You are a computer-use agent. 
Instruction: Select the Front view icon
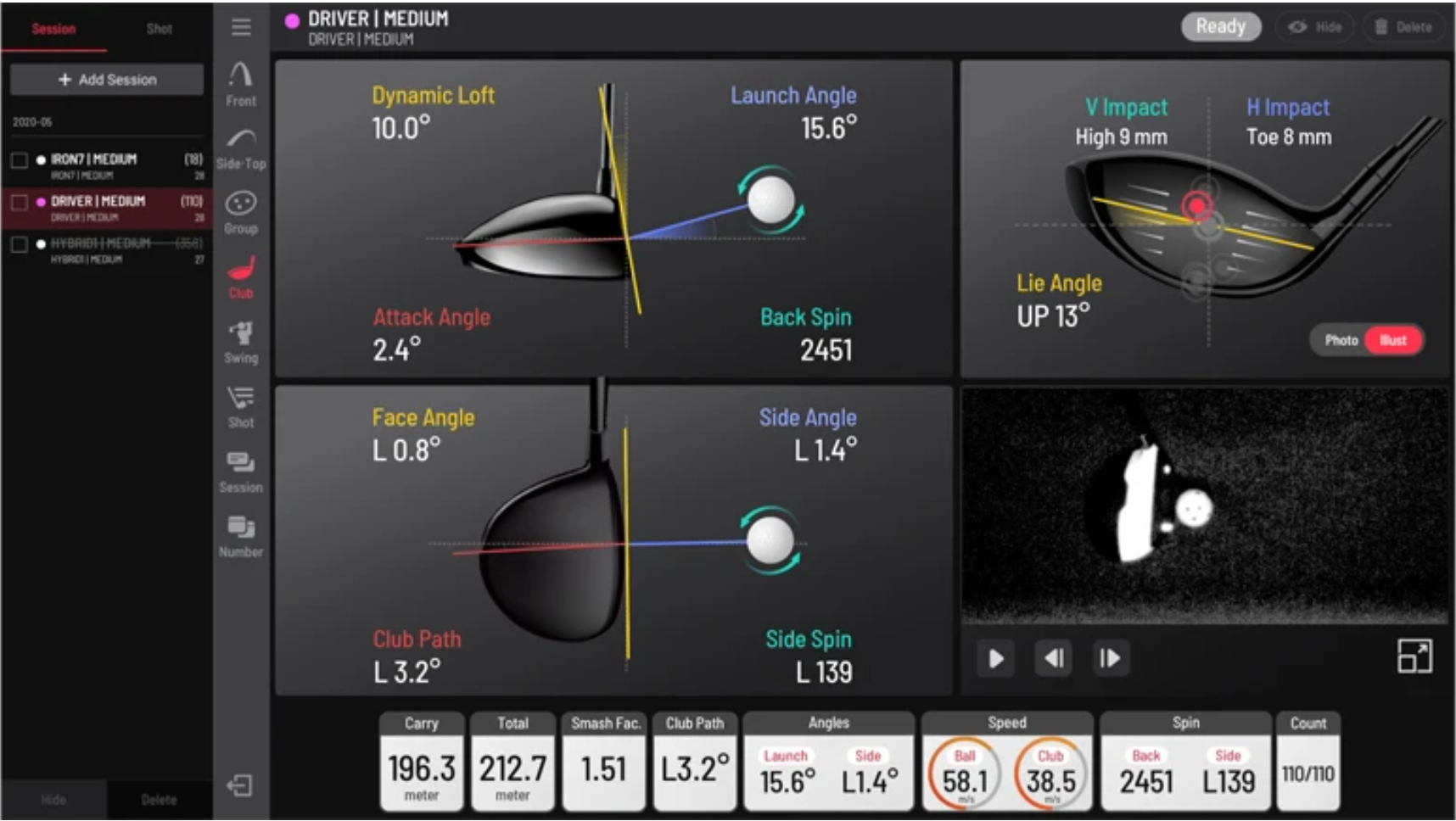[x=241, y=83]
